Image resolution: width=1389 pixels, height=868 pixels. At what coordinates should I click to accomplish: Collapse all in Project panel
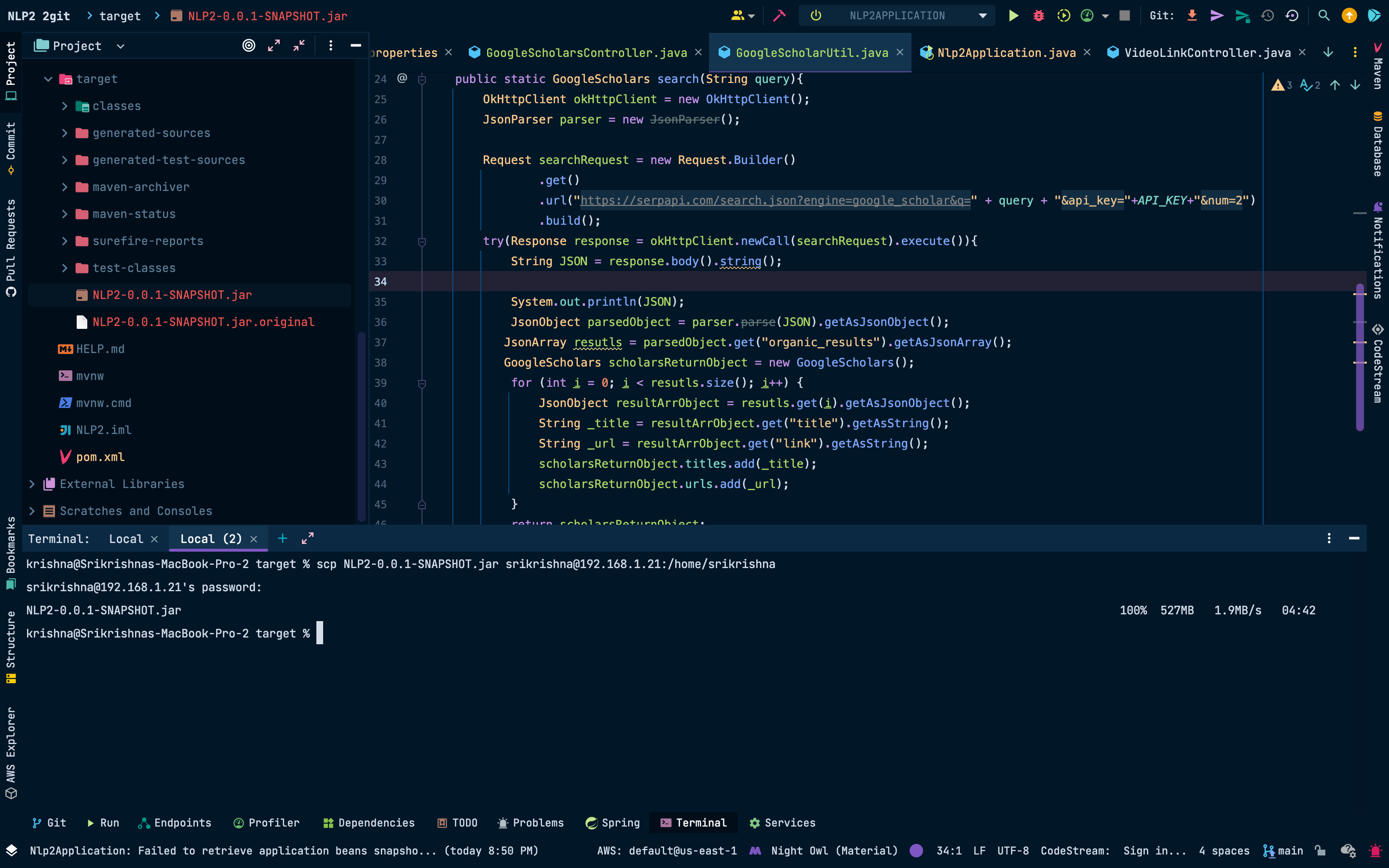pos(299,46)
